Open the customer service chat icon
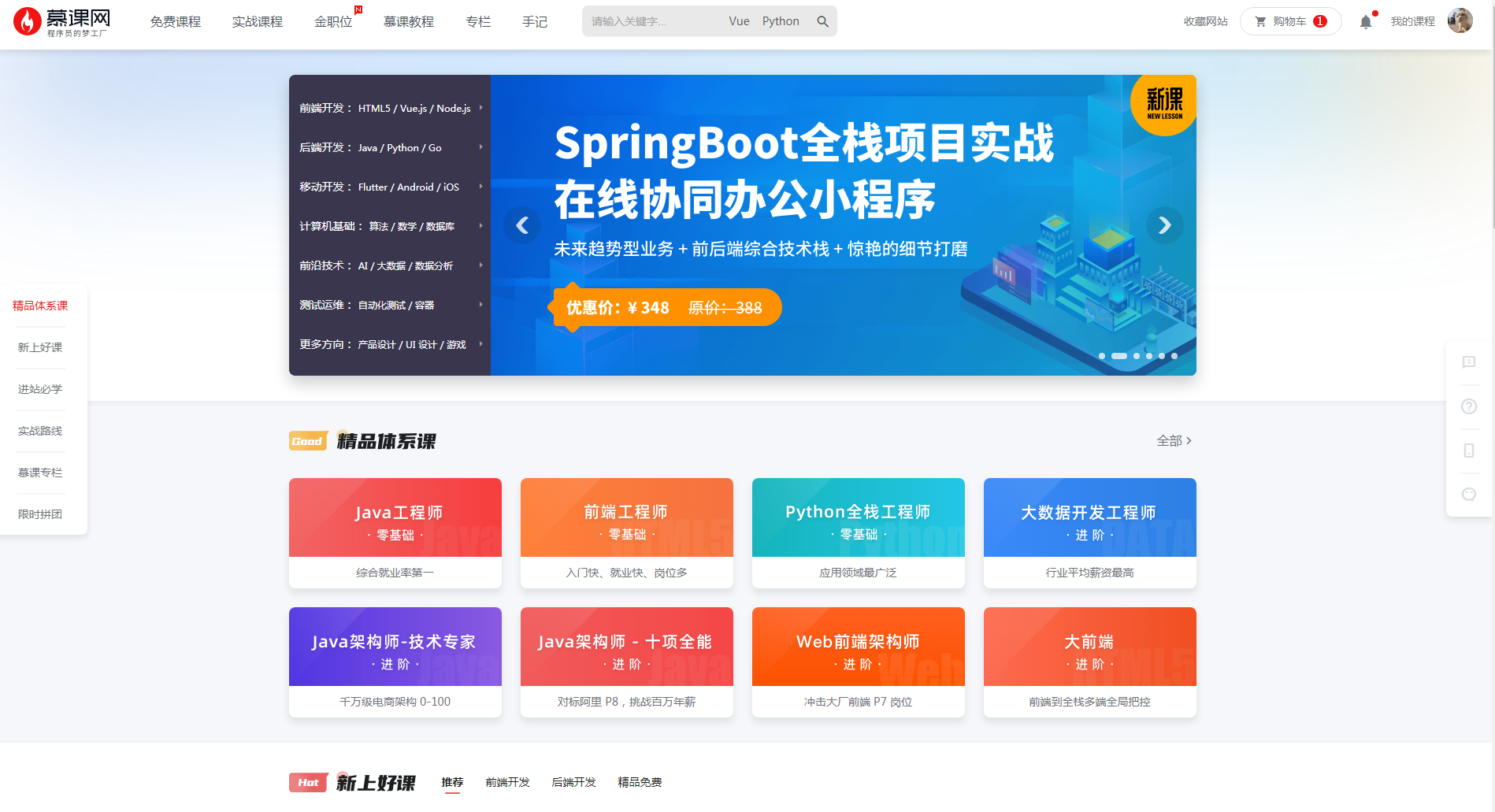The height and width of the screenshot is (812, 1495). coord(1469,495)
